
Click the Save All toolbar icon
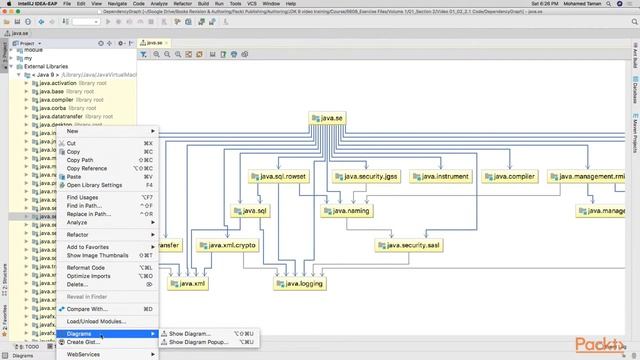pyautogui.click(x=17, y=22)
